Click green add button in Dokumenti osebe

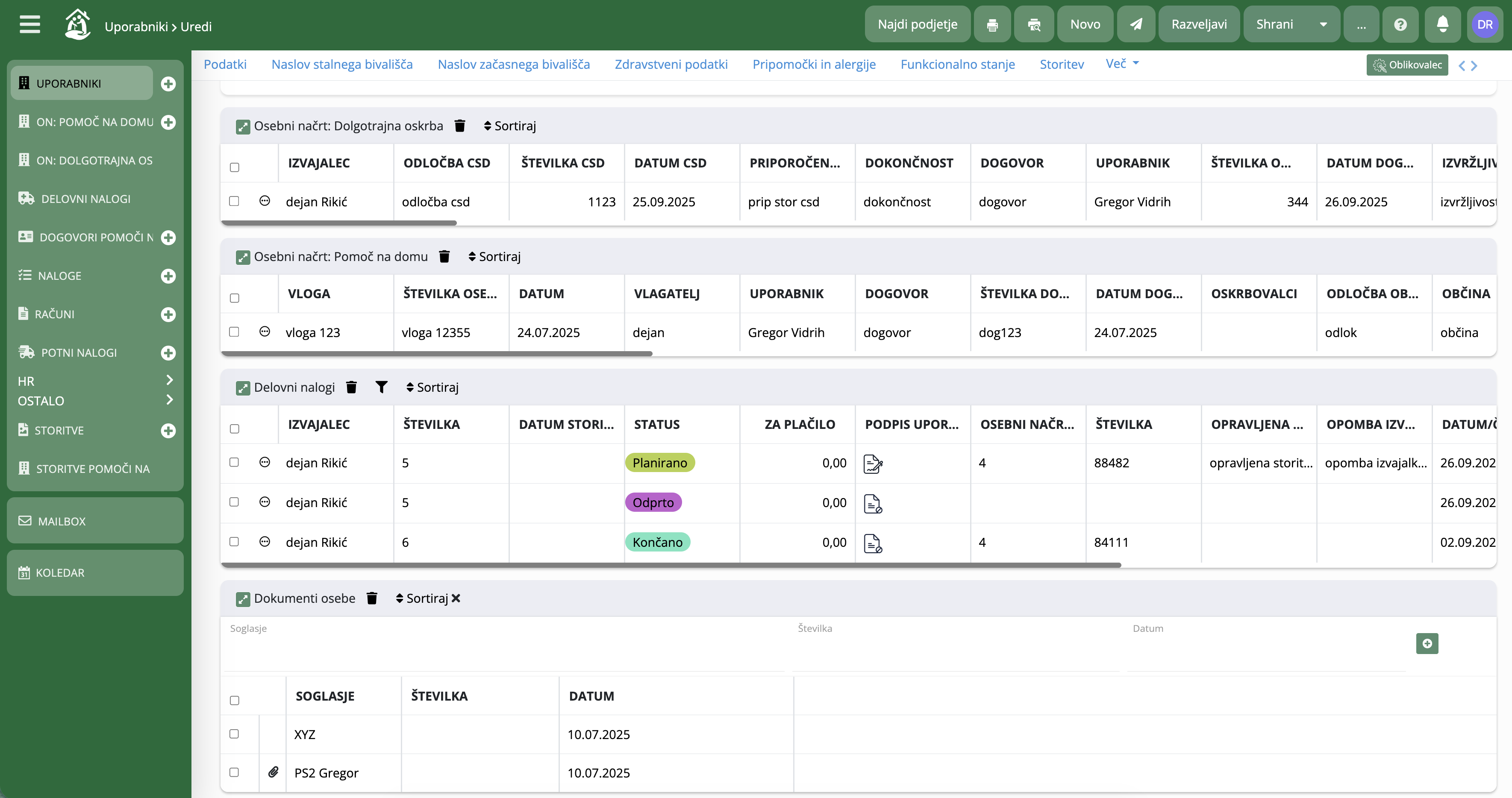point(1427,644)
